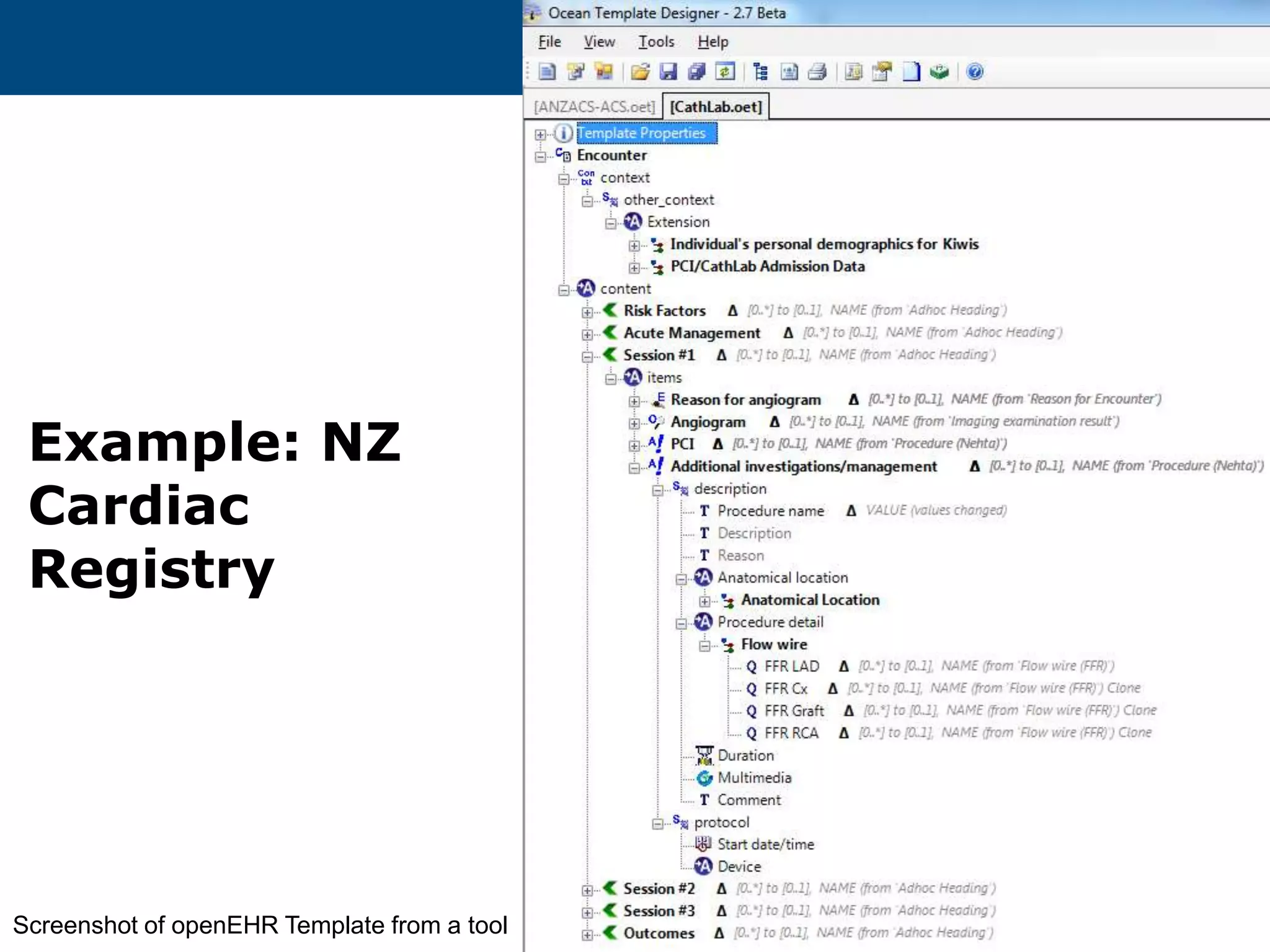Image resolution: width=1270 pixels, height=952 pixels.
Task: Select the content node label
Action: pos(625,289)
